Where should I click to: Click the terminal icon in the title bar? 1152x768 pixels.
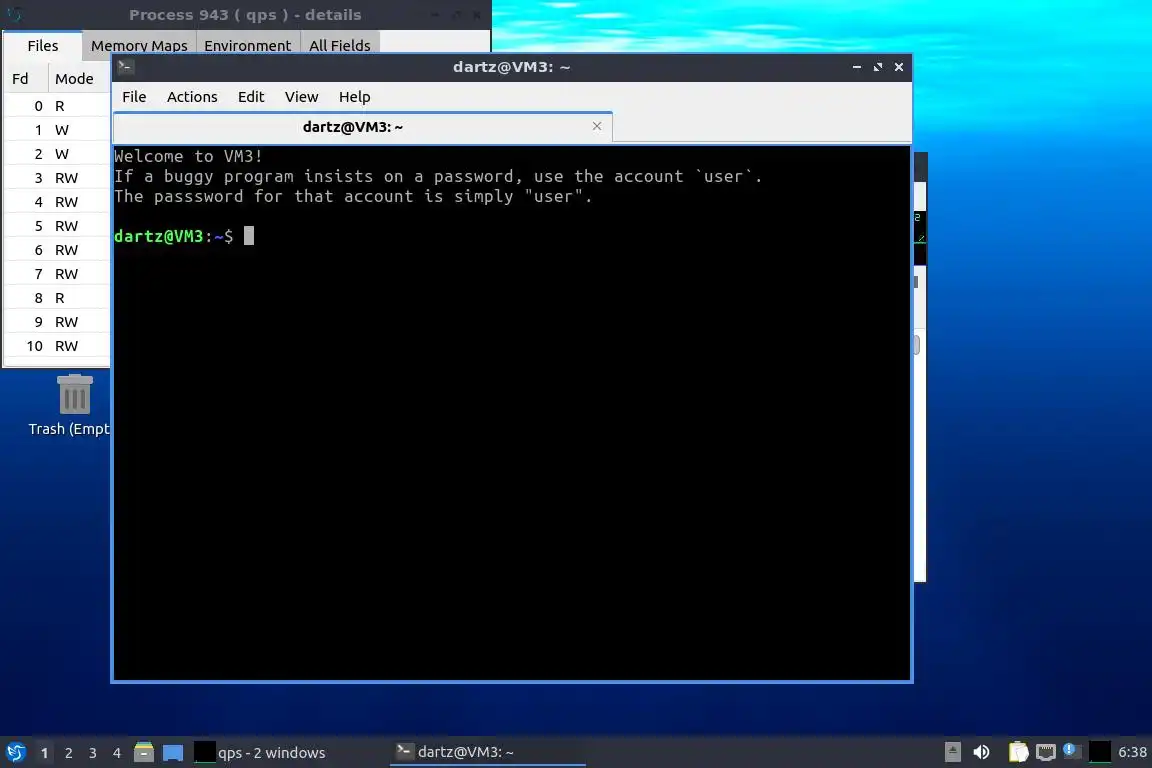pos(125,67)
